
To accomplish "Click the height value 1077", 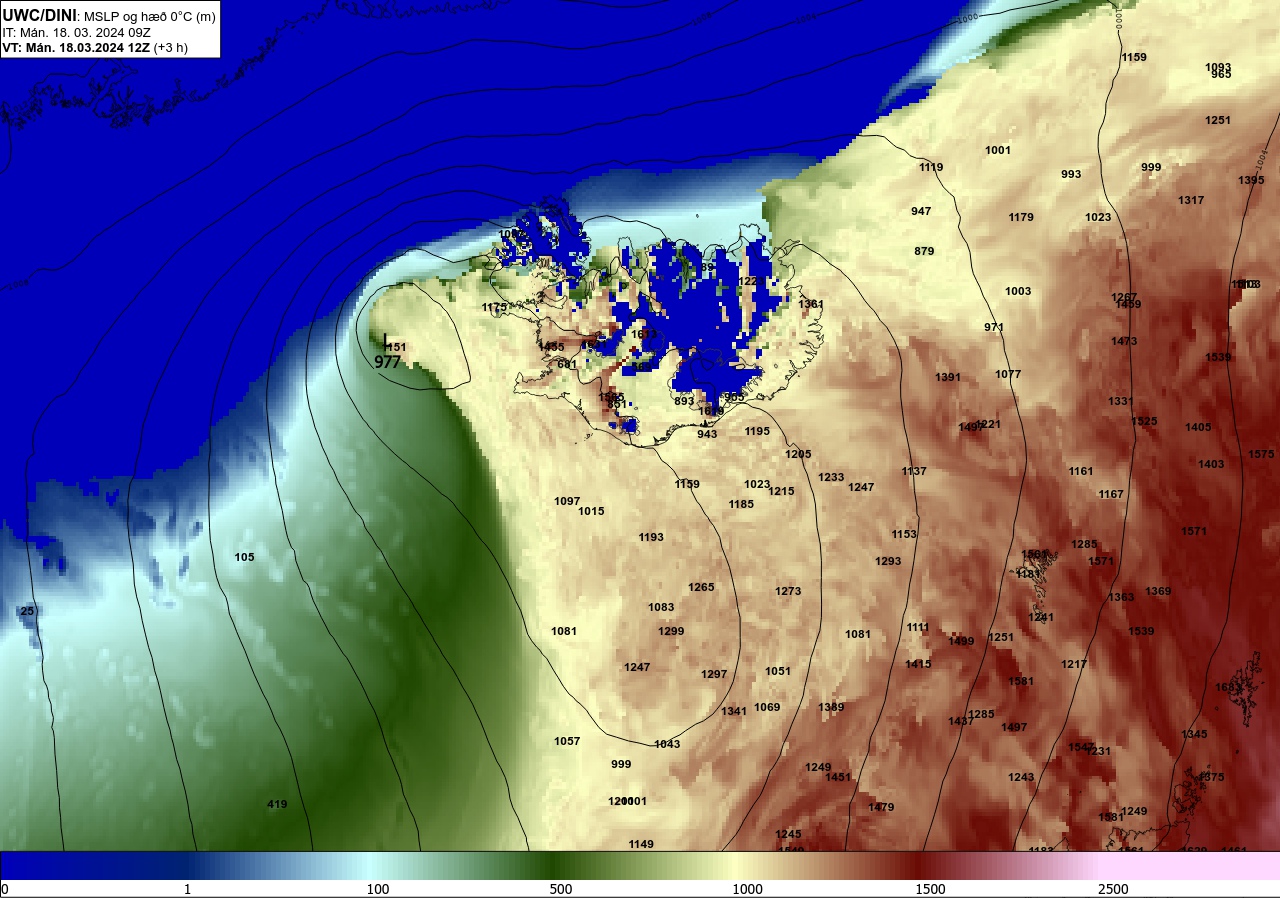I will pyautogui.click(x=1008, y=374).
